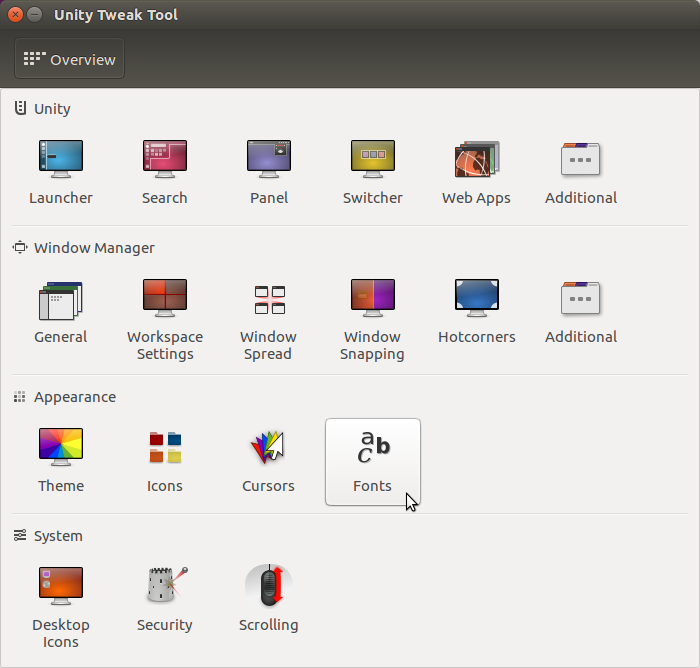
Task: Open Window Snapping settings
Action: click(373, 319)
